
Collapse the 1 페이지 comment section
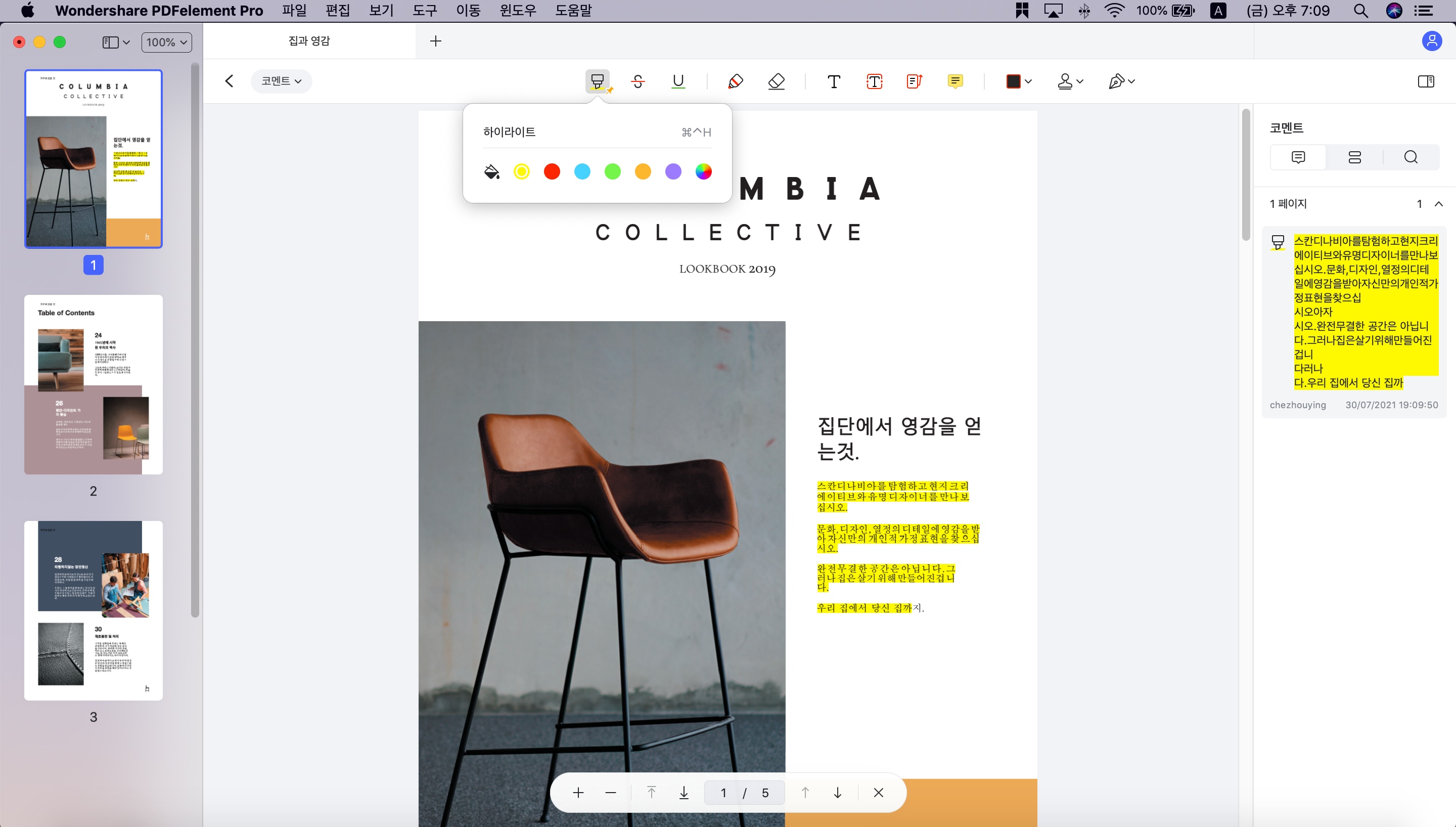[1437, 204]
